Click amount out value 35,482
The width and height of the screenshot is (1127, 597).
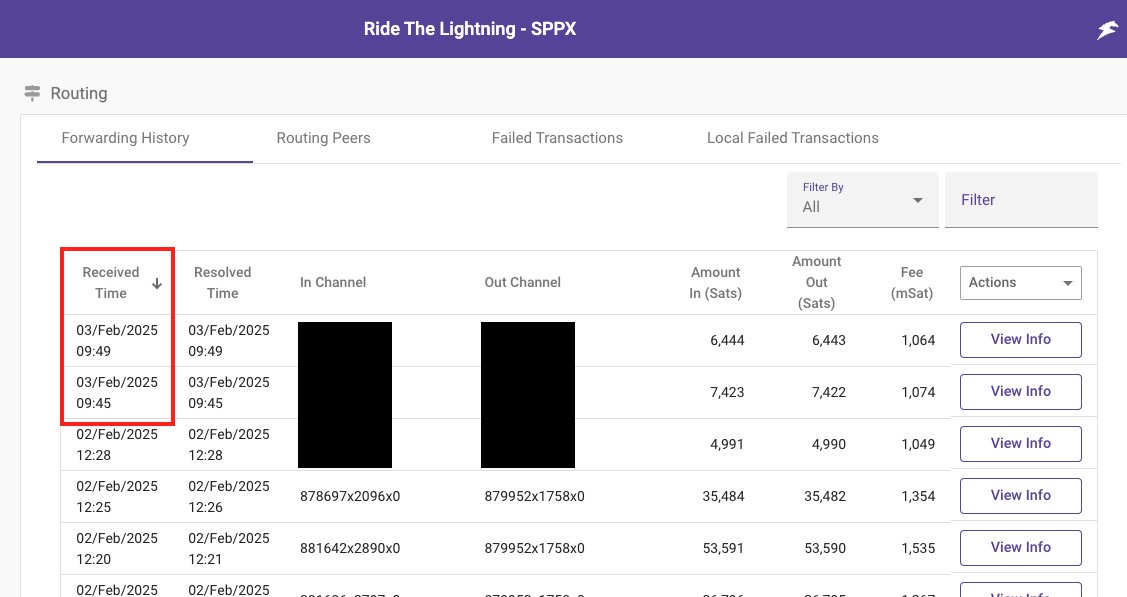click(825, 496)
